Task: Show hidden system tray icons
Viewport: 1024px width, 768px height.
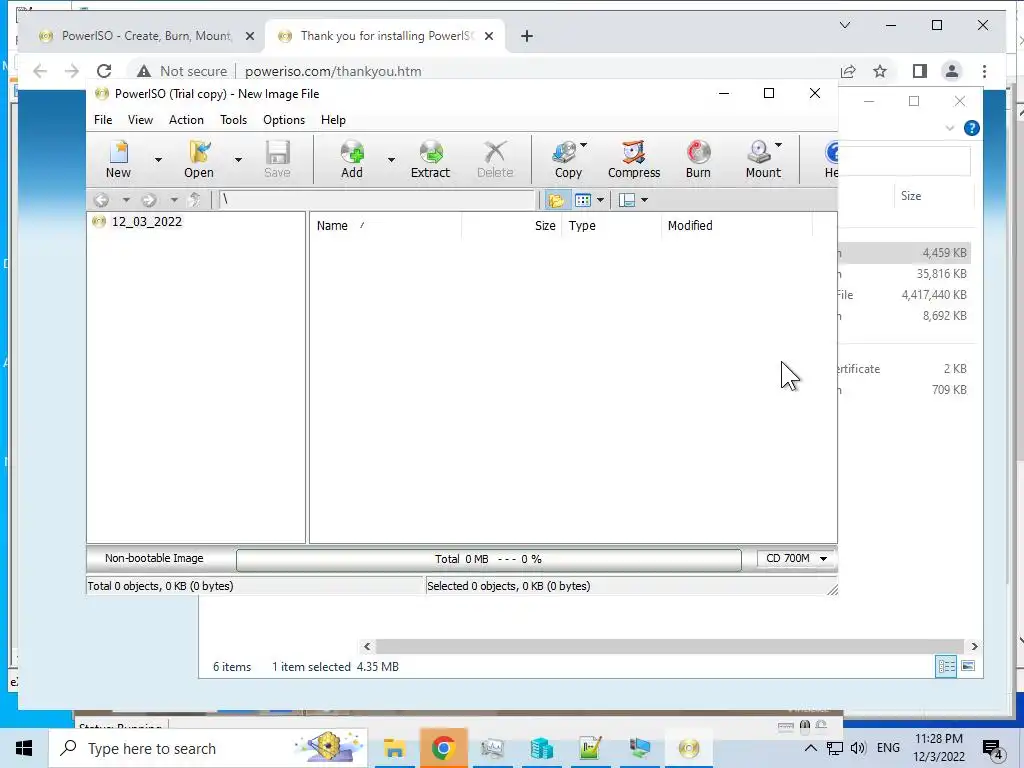Action: (810, 748)
